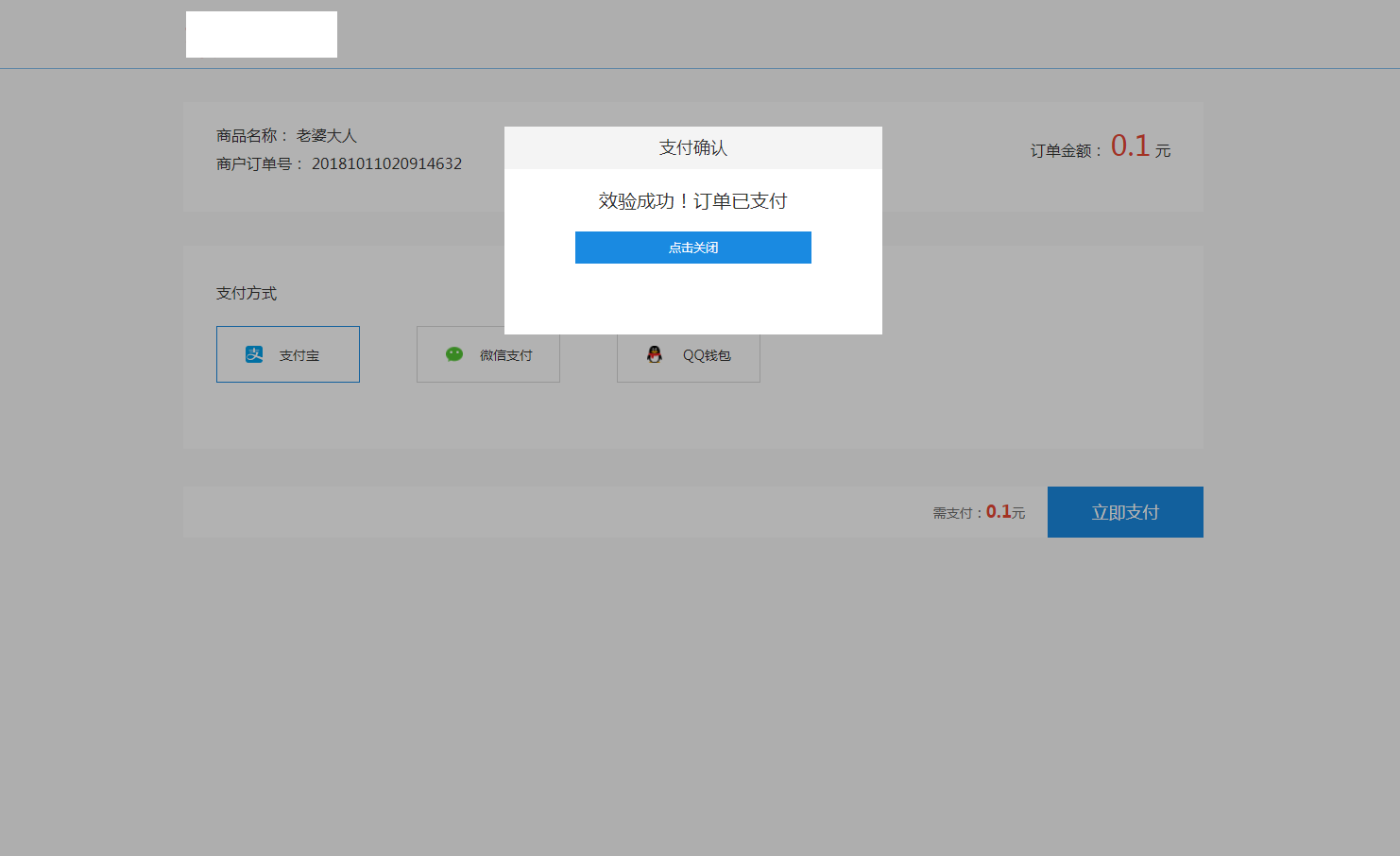
Task: Click the WeChat Pay green icon
Action: [x=454, y=354]
